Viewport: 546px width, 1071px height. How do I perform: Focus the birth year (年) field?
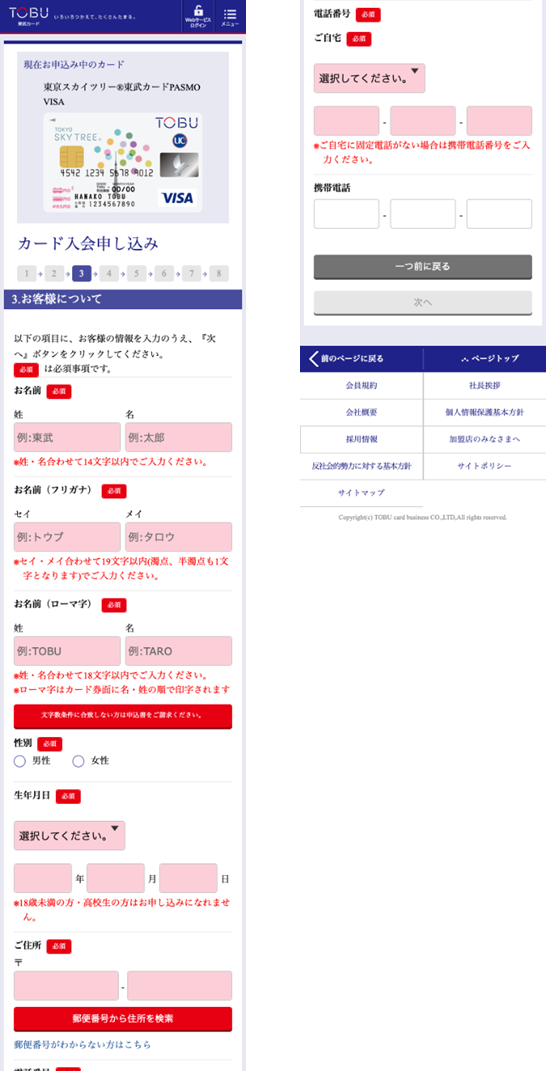(42, 878)
